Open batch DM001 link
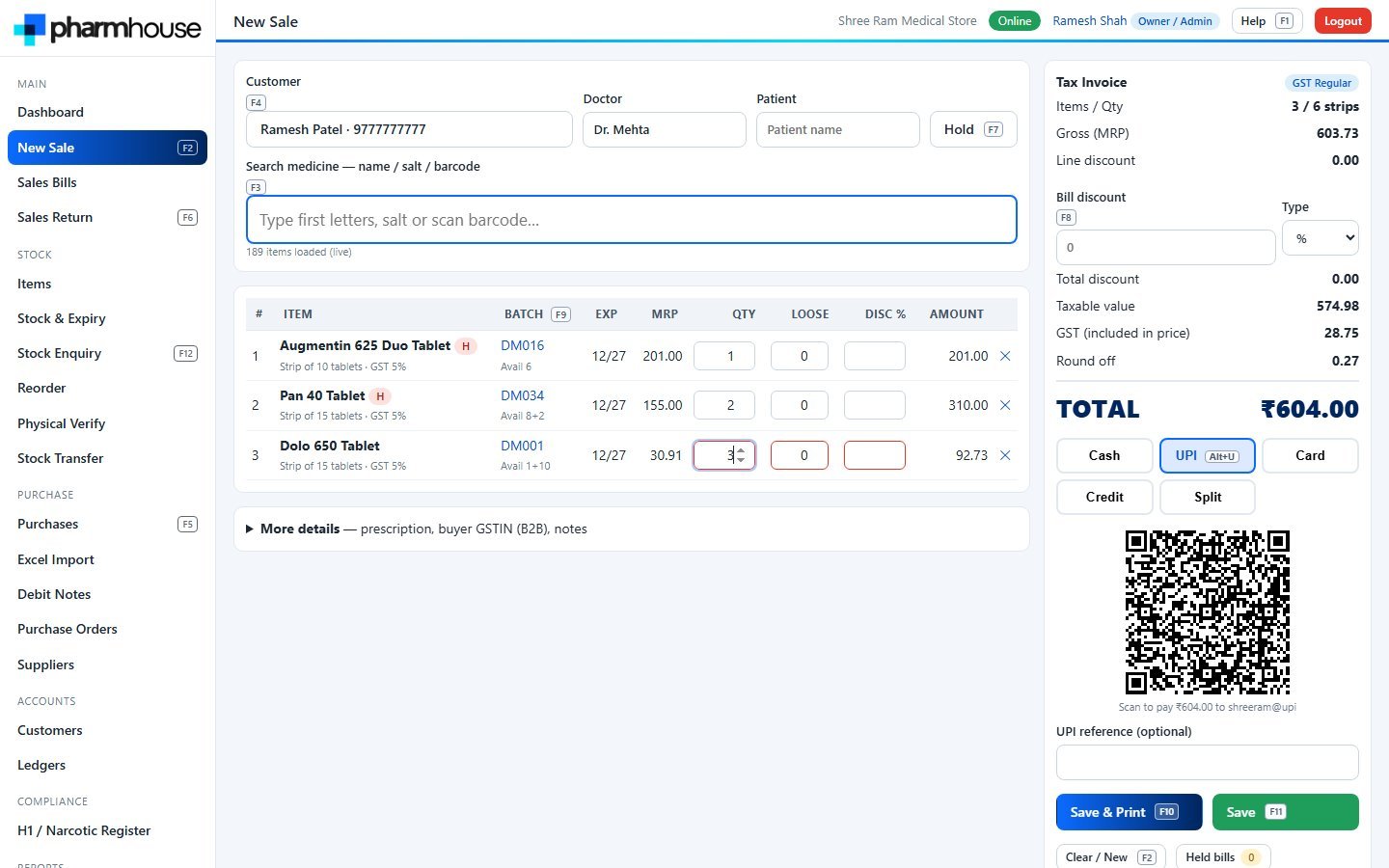 coord(522,446)
